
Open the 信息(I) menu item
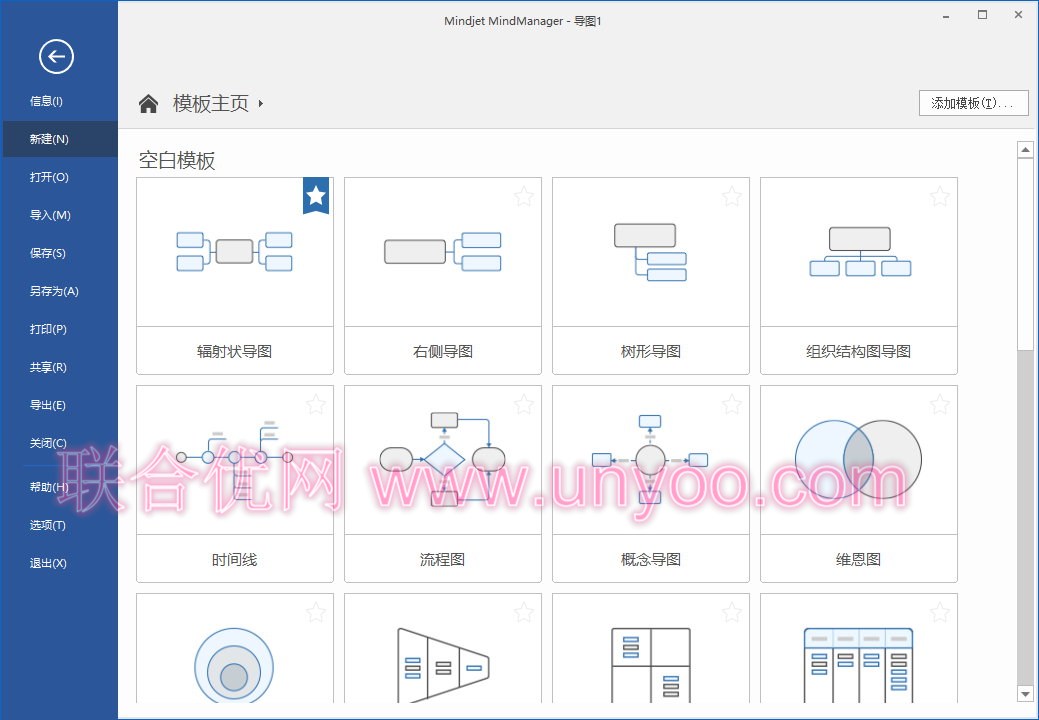[x=59, y=101]
